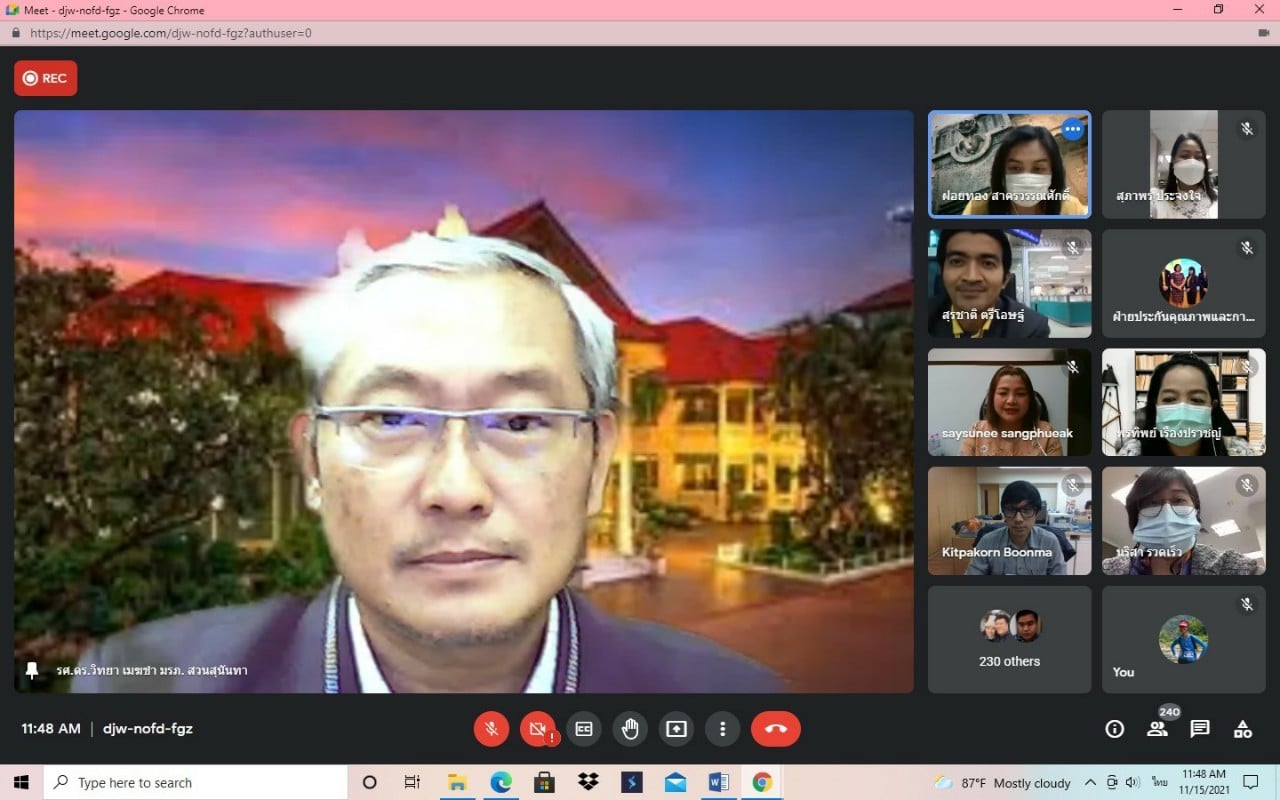Select the saysunee sangphueak video tile
1280x800 pixels.
pyautogui.click(x=1009, y=402)
